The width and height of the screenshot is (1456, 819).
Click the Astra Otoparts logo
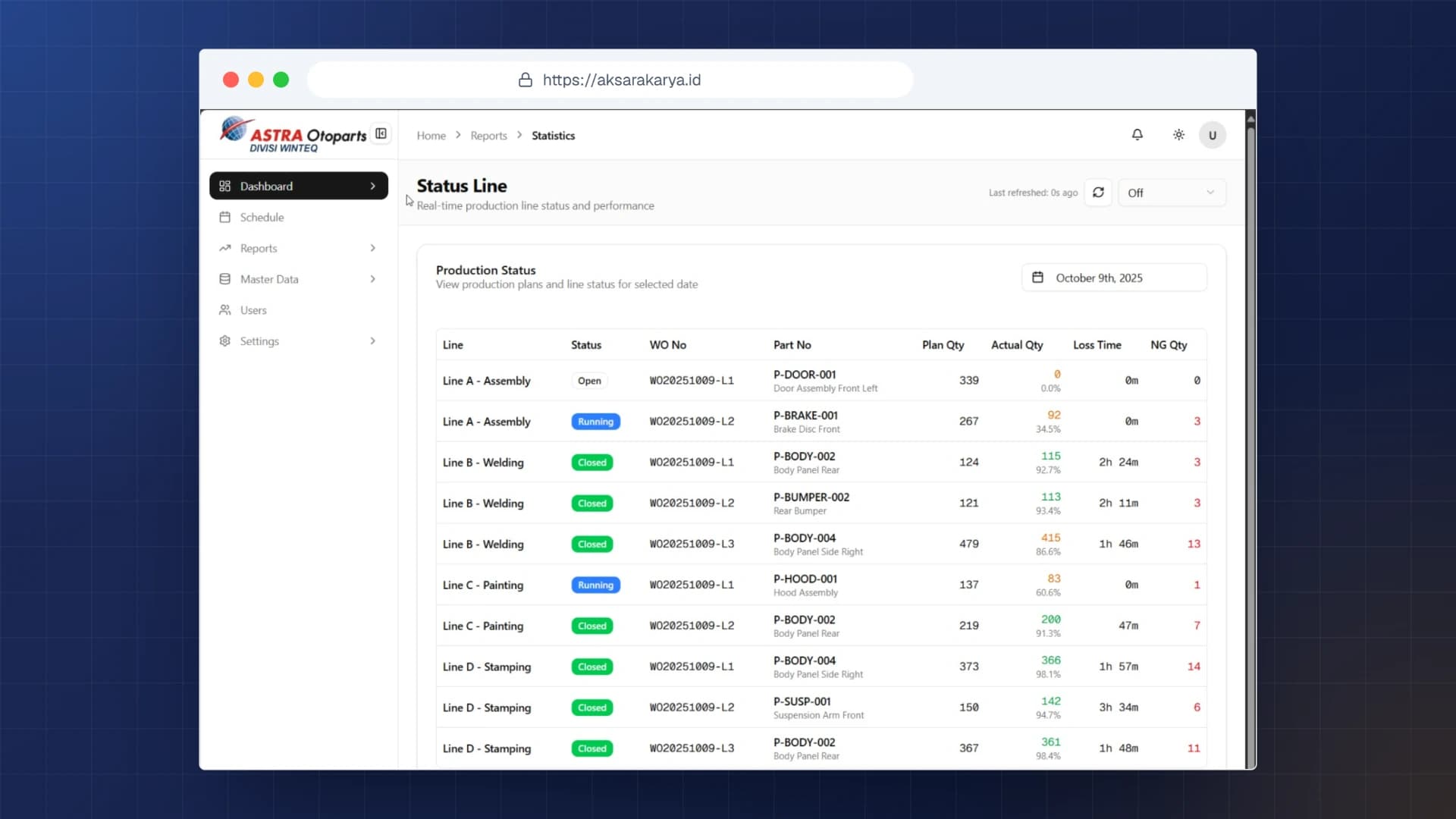click(x=293, y=134)
